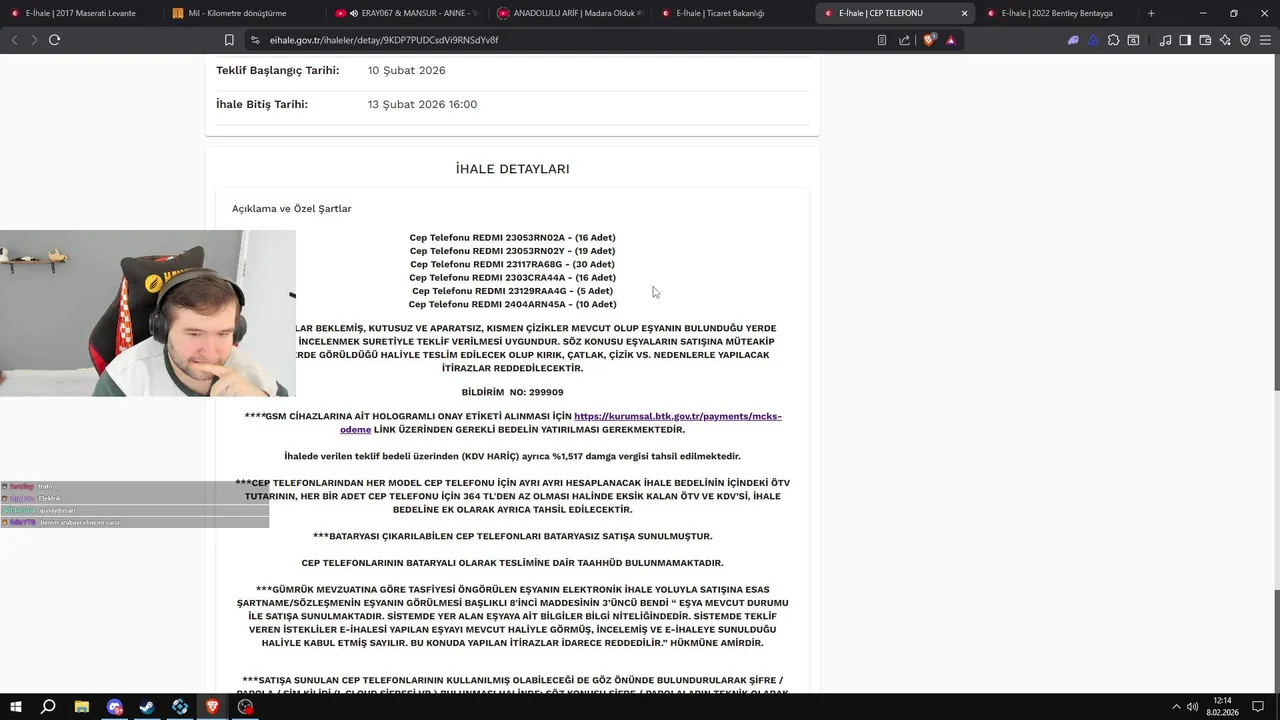1280x720 pixels.
Task: Click the İHALE DETAYLARI heading
Action: pyautogui.click(x=512, y=169)
